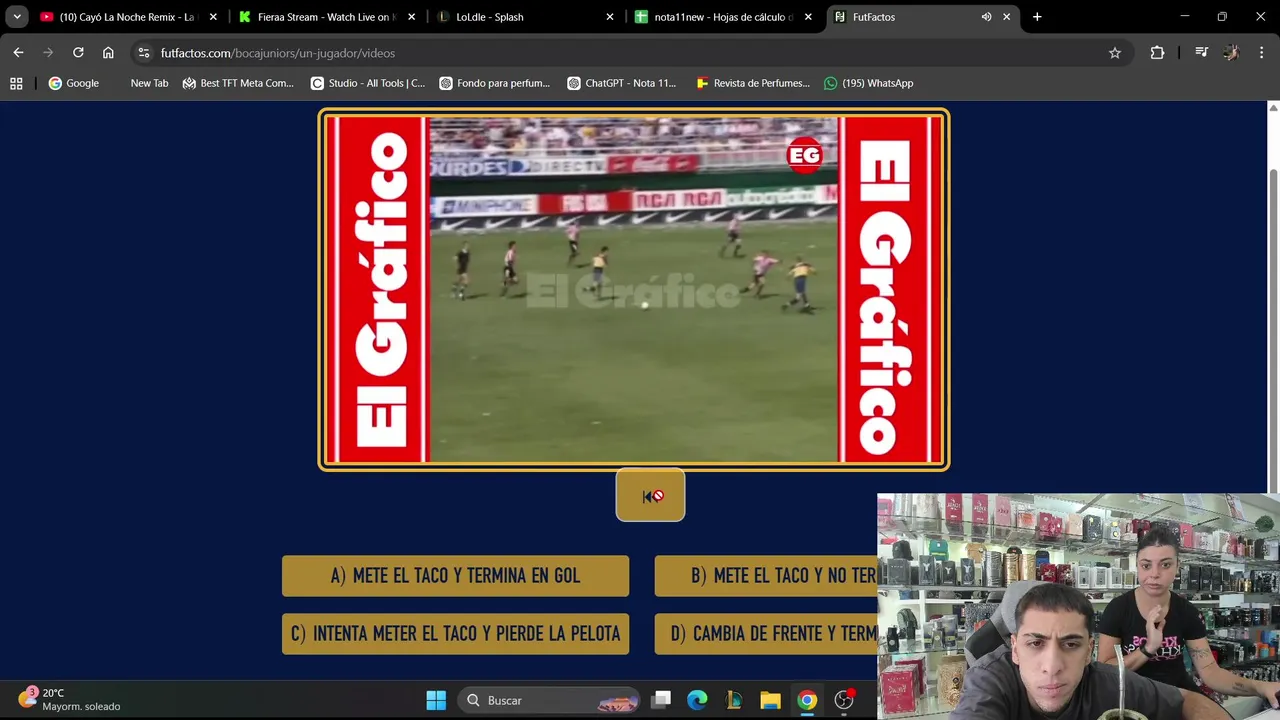
Task: Bookmark this page with the star icon
Action: pyautogui.click(x=1115, y=53)
